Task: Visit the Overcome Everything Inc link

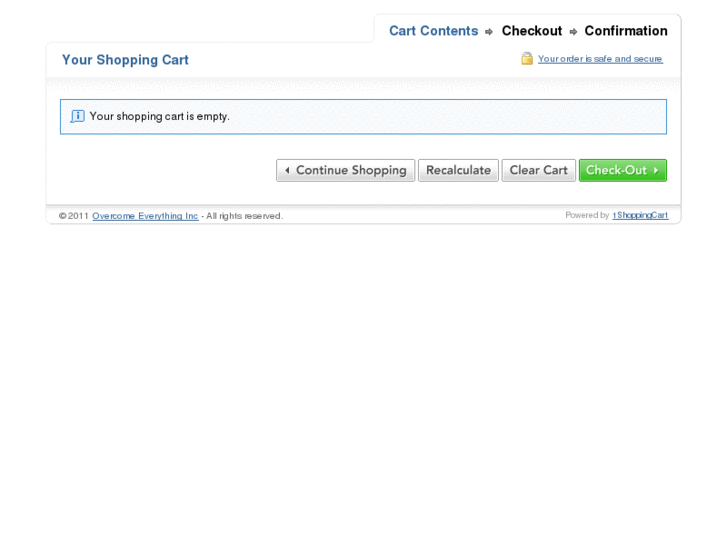Action: [145, 216]
